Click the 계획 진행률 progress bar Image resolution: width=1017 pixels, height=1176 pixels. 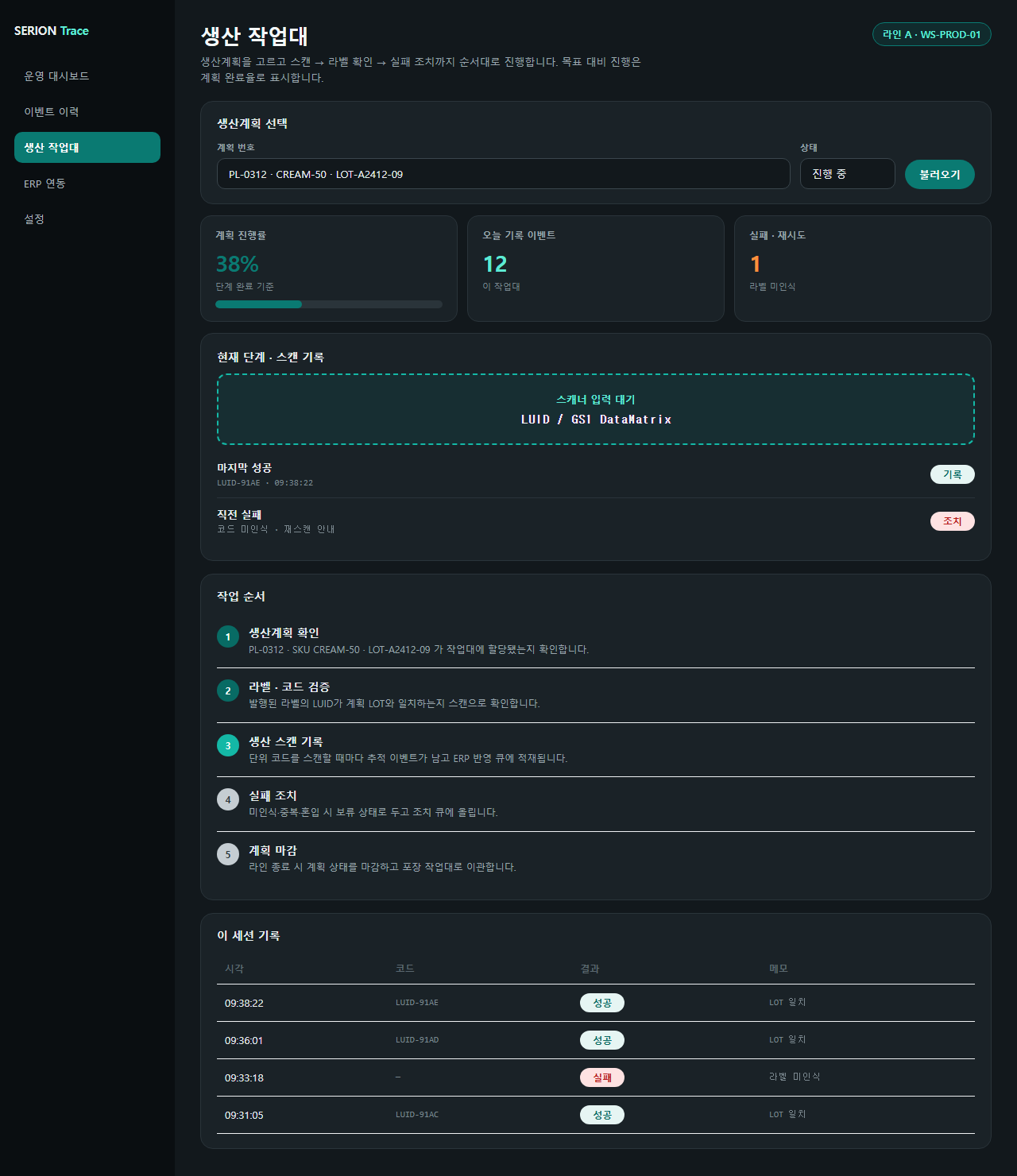coord(329,304)
